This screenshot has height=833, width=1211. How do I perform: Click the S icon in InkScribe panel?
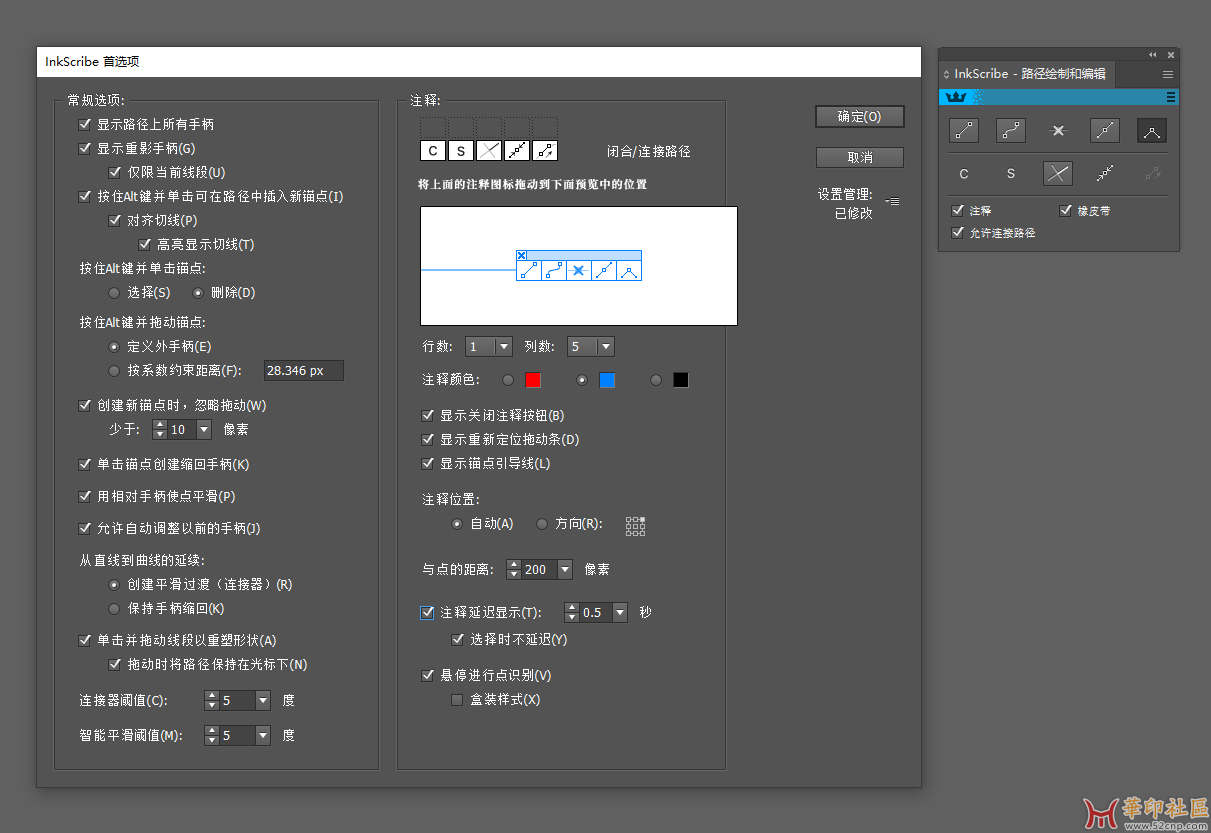tap(1011, 174)
